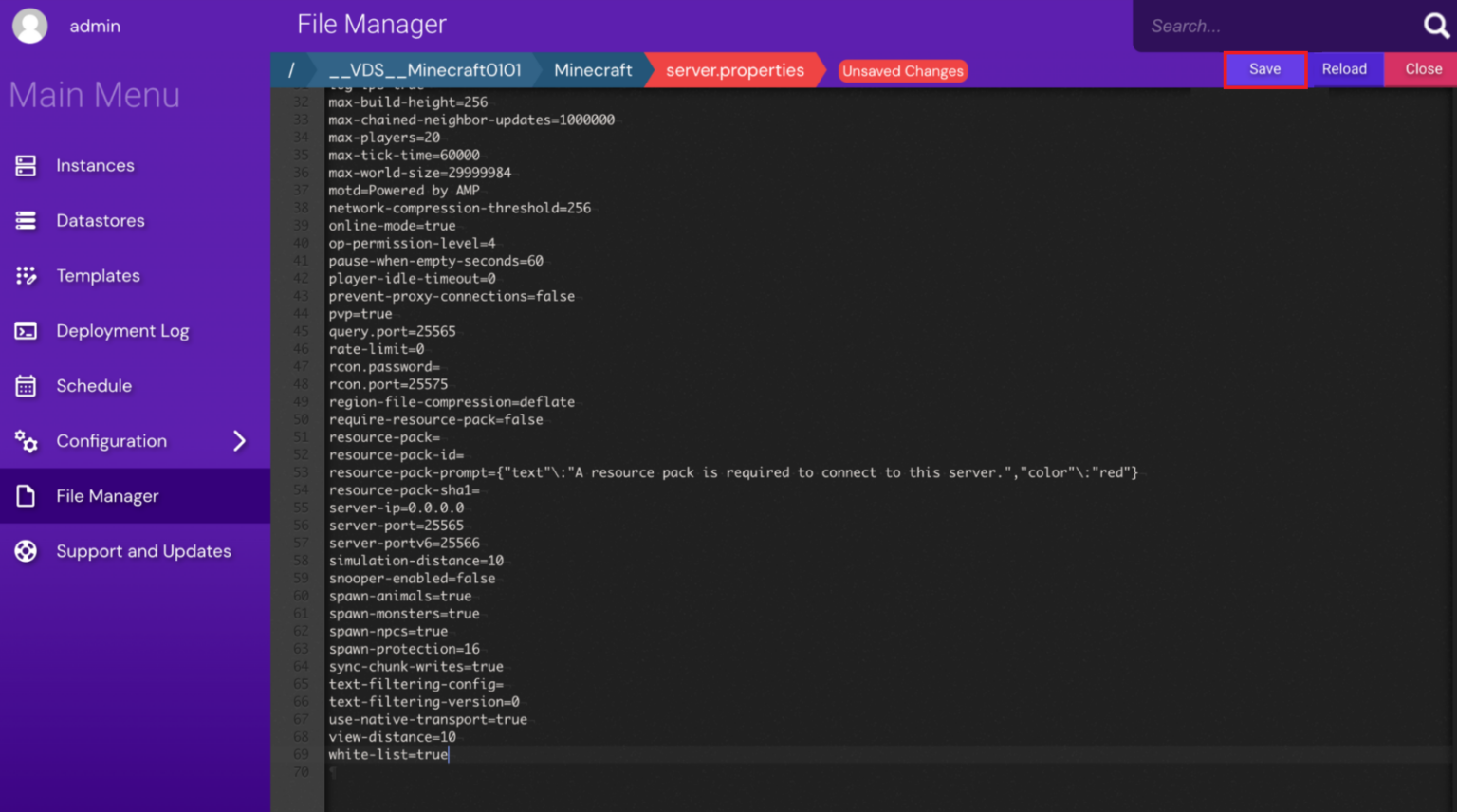Expand the Configuration submenu chevron
The width and height of the screenshot is (1457, 812).
pyautogui.click(x=239, y=440)
